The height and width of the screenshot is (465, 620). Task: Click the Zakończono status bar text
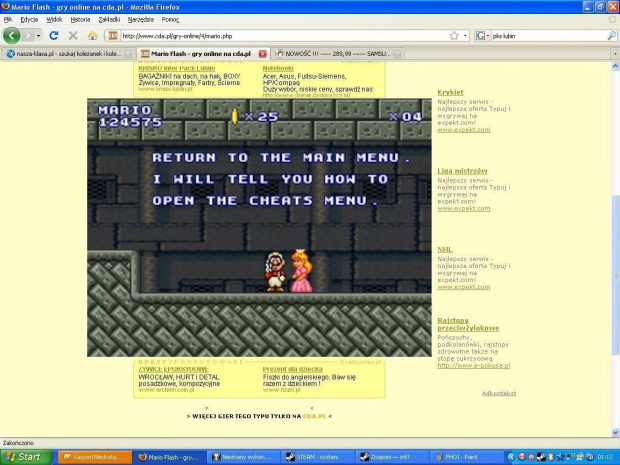[18, 443]
